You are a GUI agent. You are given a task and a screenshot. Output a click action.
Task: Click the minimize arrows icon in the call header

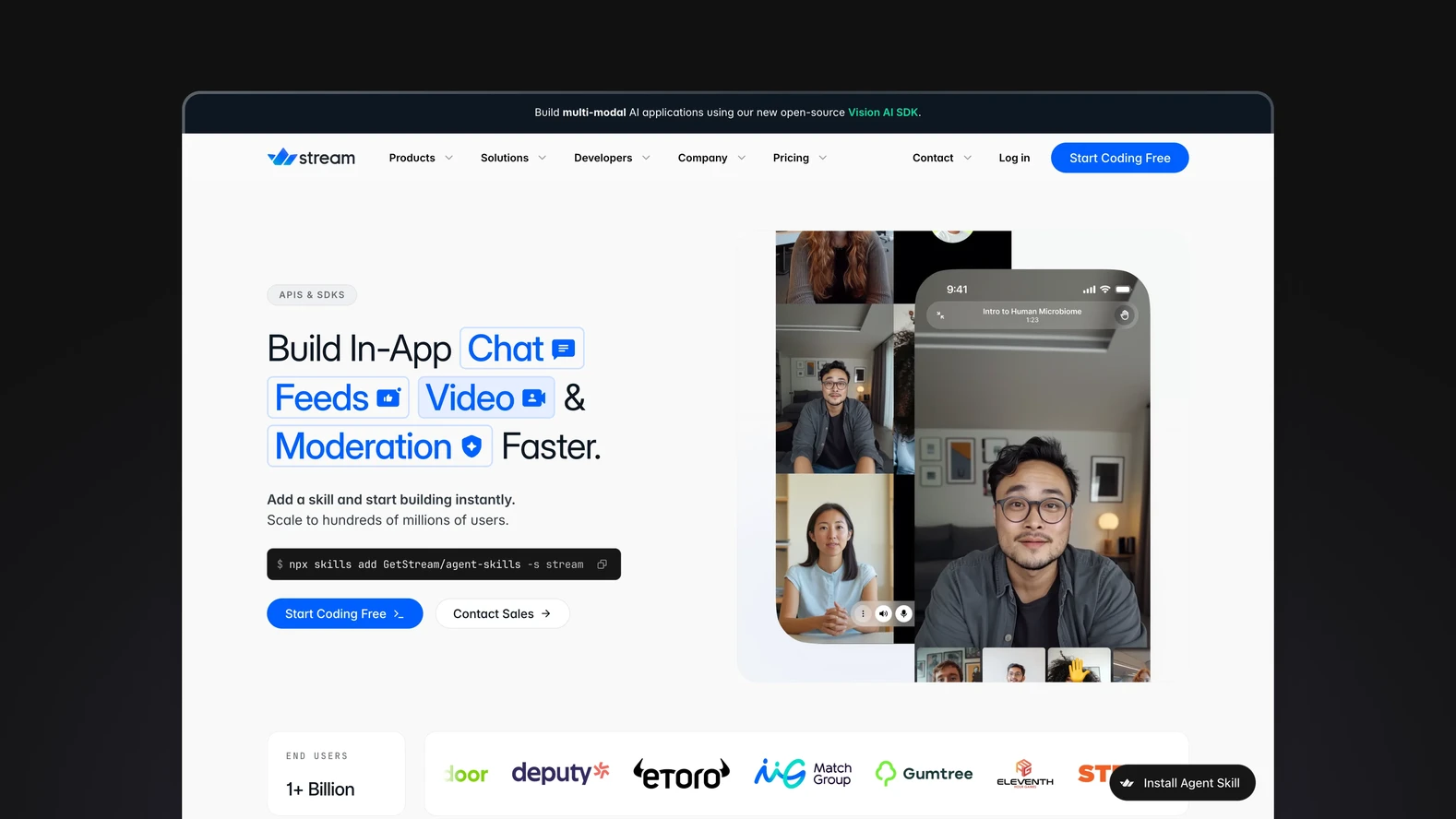pyautogui.click(x=940, y=315)
